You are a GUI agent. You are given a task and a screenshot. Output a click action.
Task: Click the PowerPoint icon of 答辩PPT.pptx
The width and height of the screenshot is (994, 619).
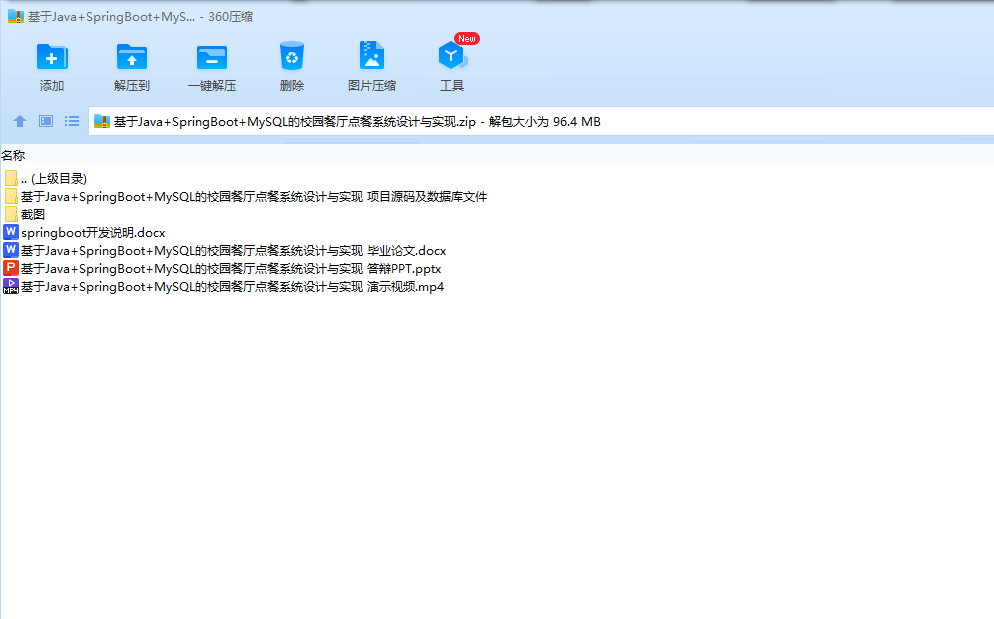11,268
